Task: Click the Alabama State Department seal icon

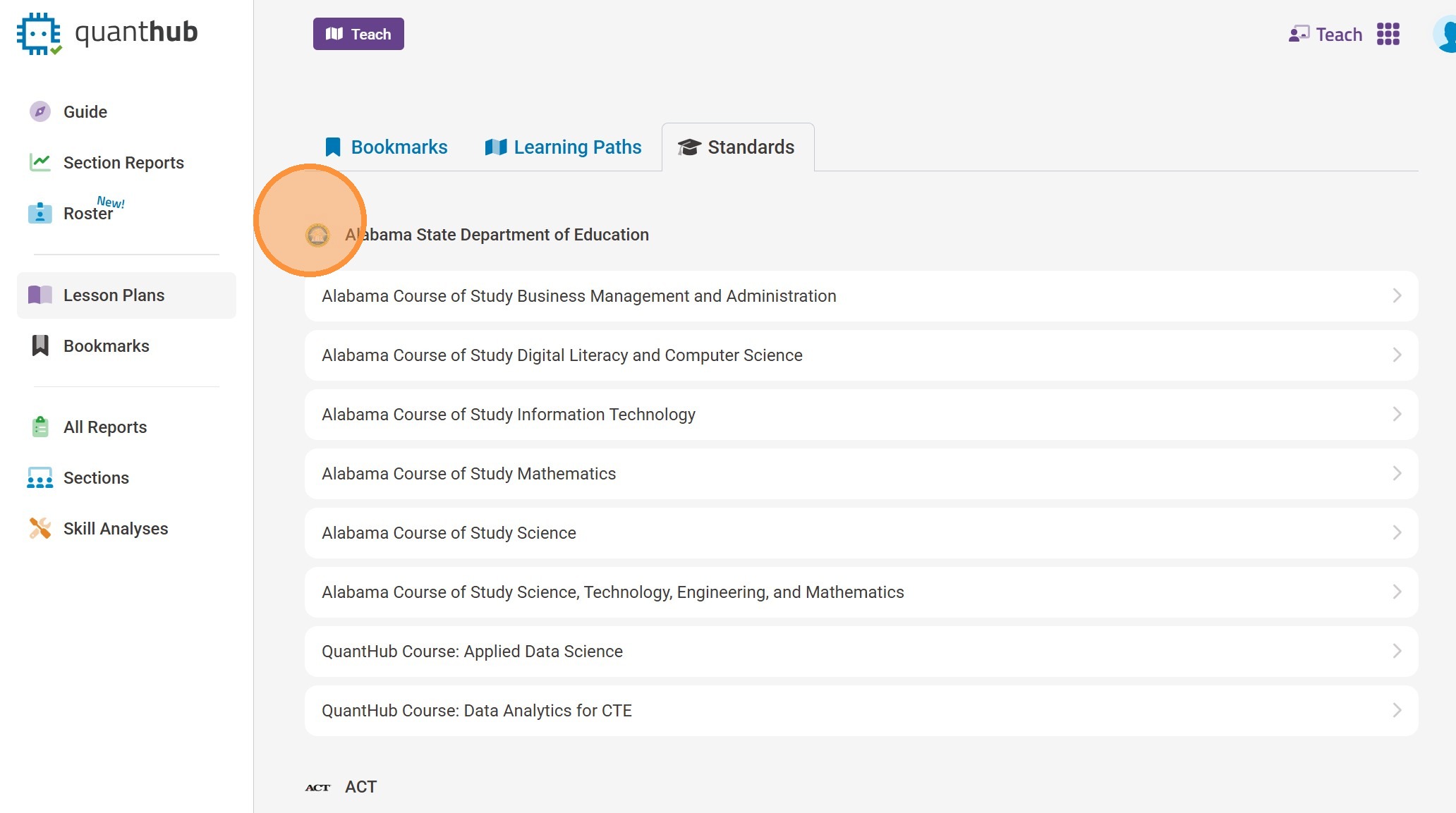Action: (x=317, y=235)
